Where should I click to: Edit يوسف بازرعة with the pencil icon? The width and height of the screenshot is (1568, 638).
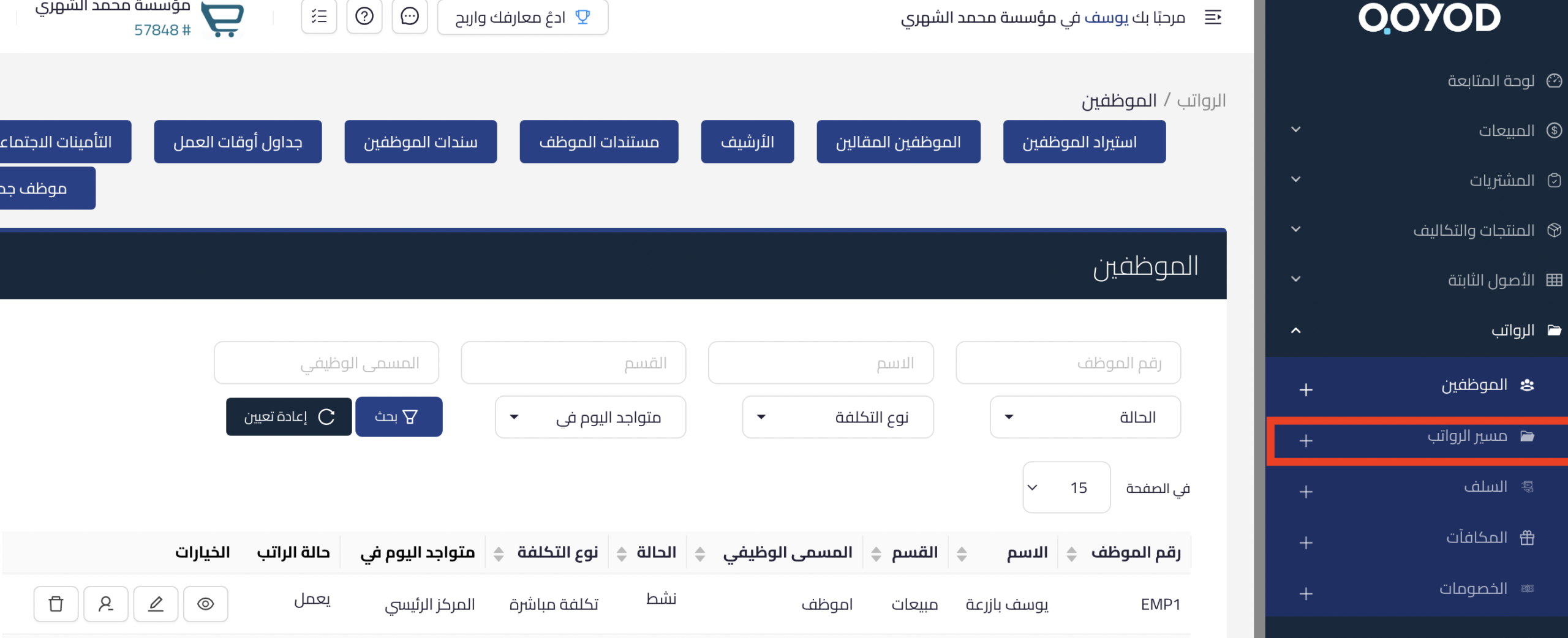(x=156, y=604)
